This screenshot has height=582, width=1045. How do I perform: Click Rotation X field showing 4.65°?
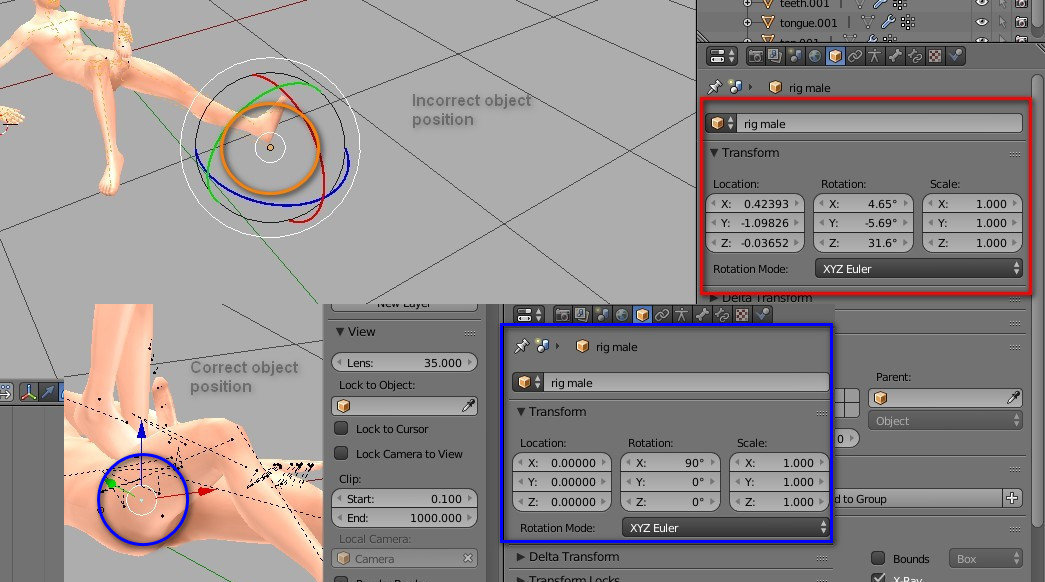(863, 204)
